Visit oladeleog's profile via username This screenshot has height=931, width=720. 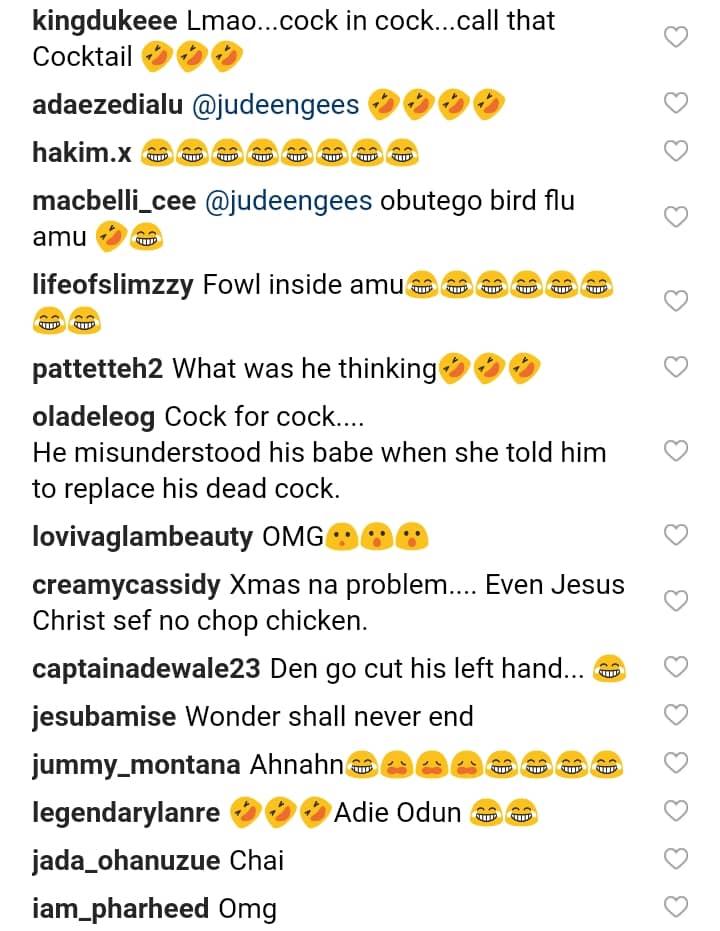coord(93,416)
